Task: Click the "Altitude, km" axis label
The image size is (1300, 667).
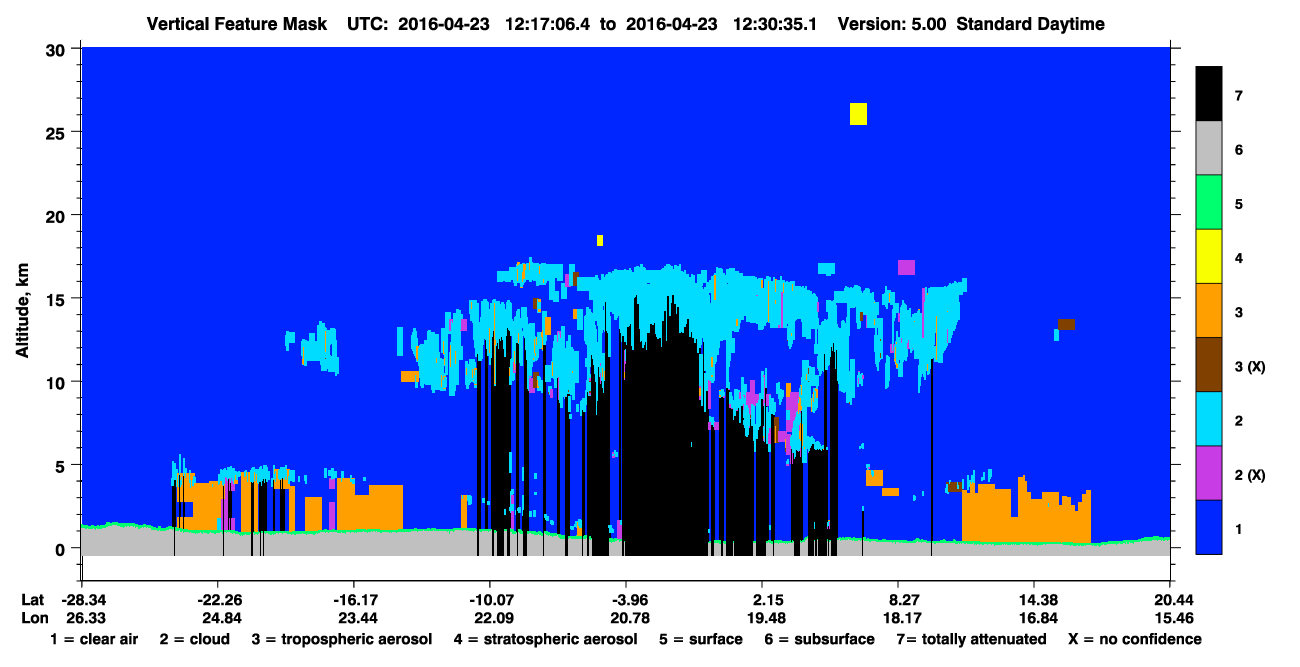Action: (x=22, y=312)
